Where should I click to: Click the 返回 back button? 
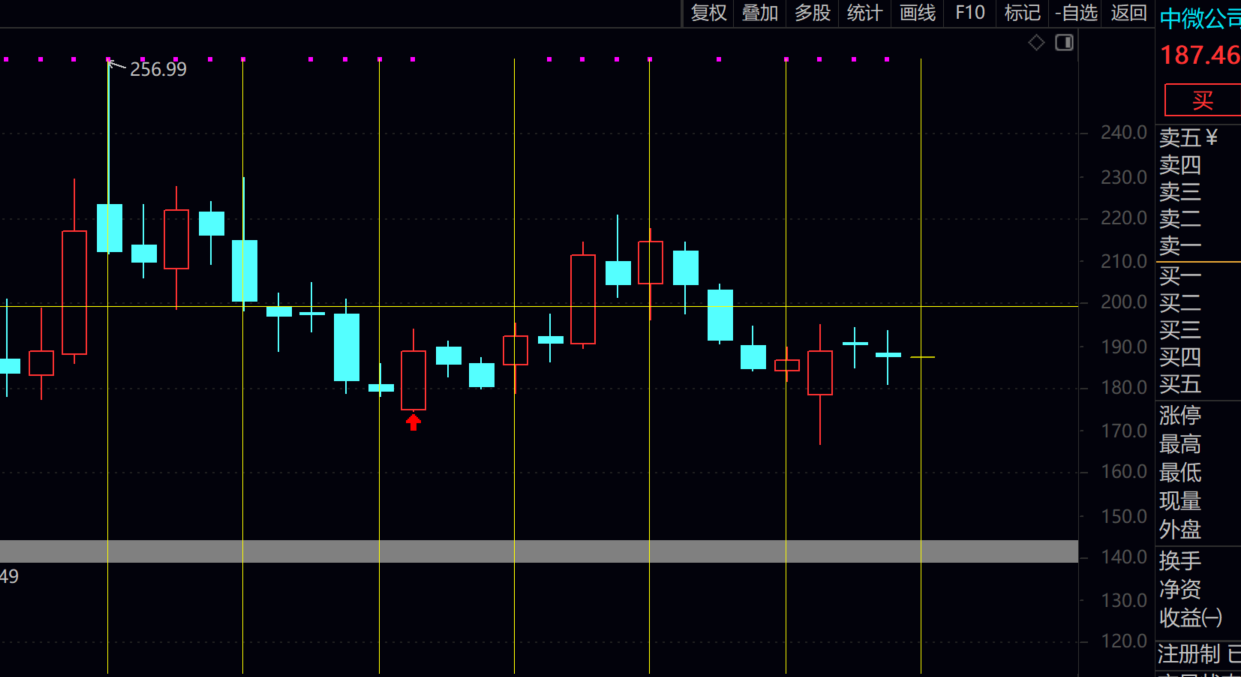click(x=1129, y=13)
